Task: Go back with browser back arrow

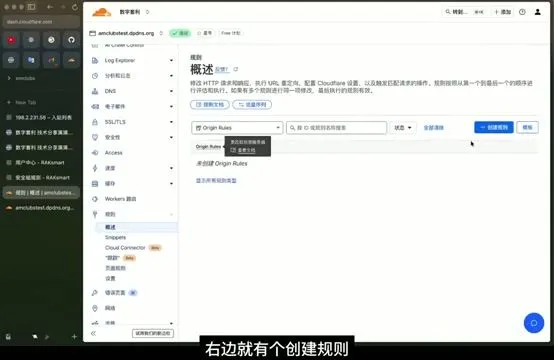Action: [50, 7]
